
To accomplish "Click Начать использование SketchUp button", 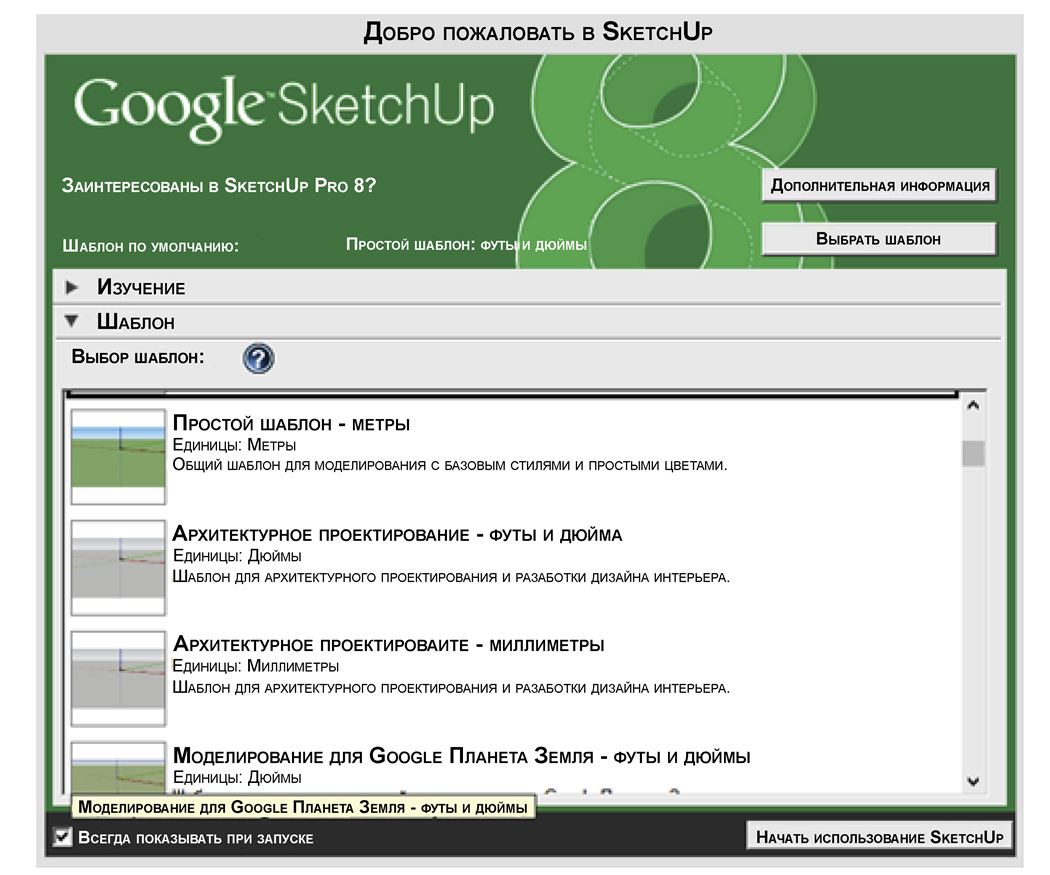I will [879, 837].
